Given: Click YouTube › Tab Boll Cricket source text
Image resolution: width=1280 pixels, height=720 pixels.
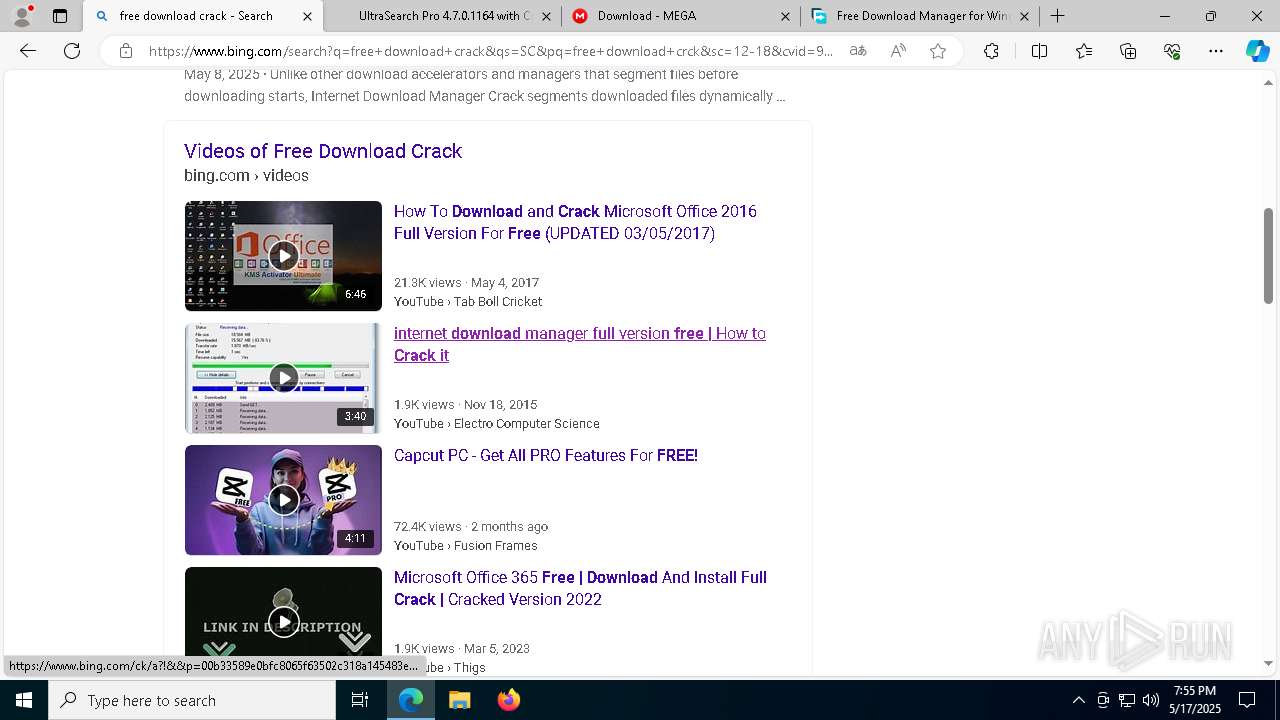Looking at the screenshot, I should click(468, 302).
